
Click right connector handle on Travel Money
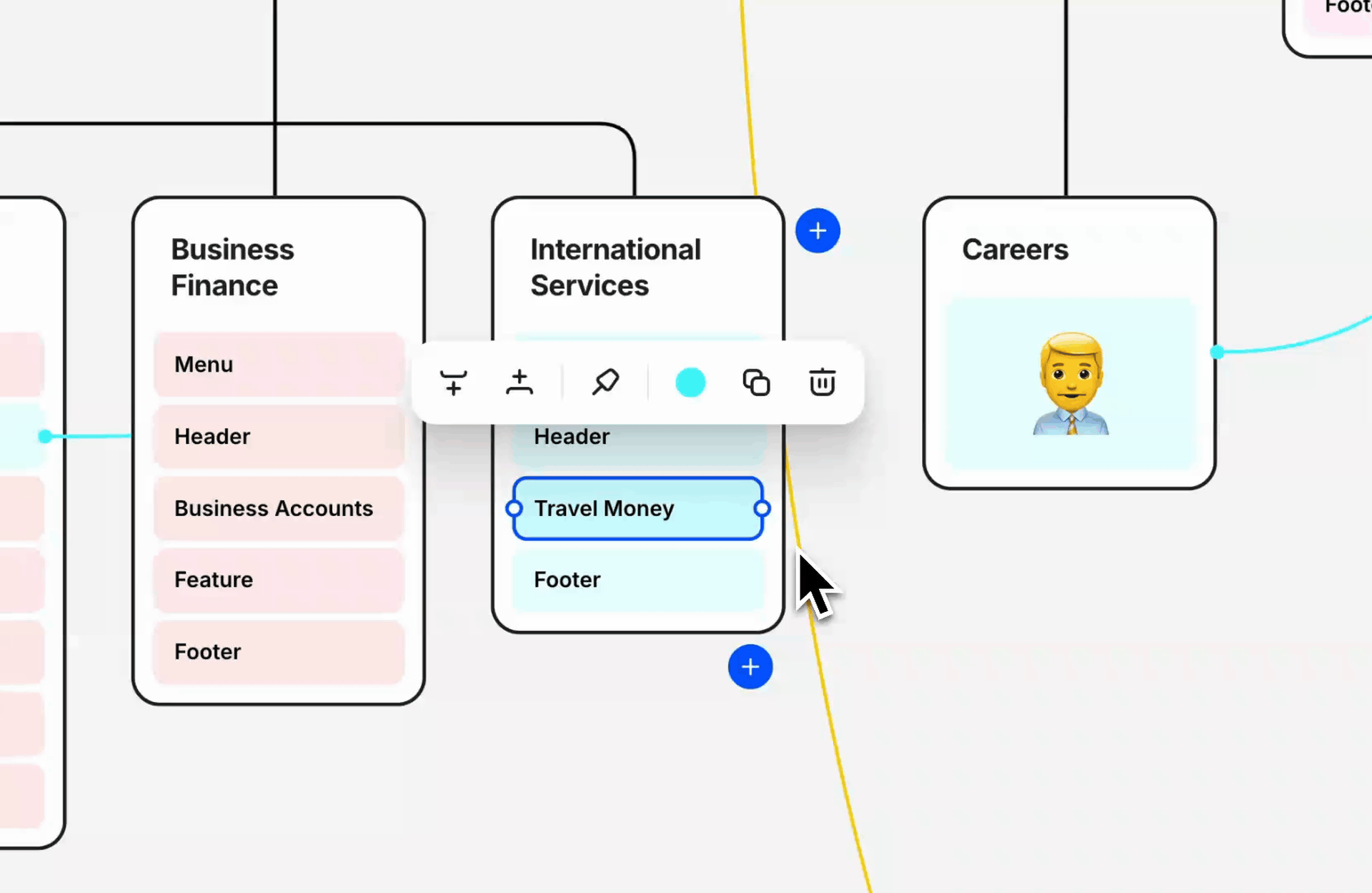click(x=762, y=508)
